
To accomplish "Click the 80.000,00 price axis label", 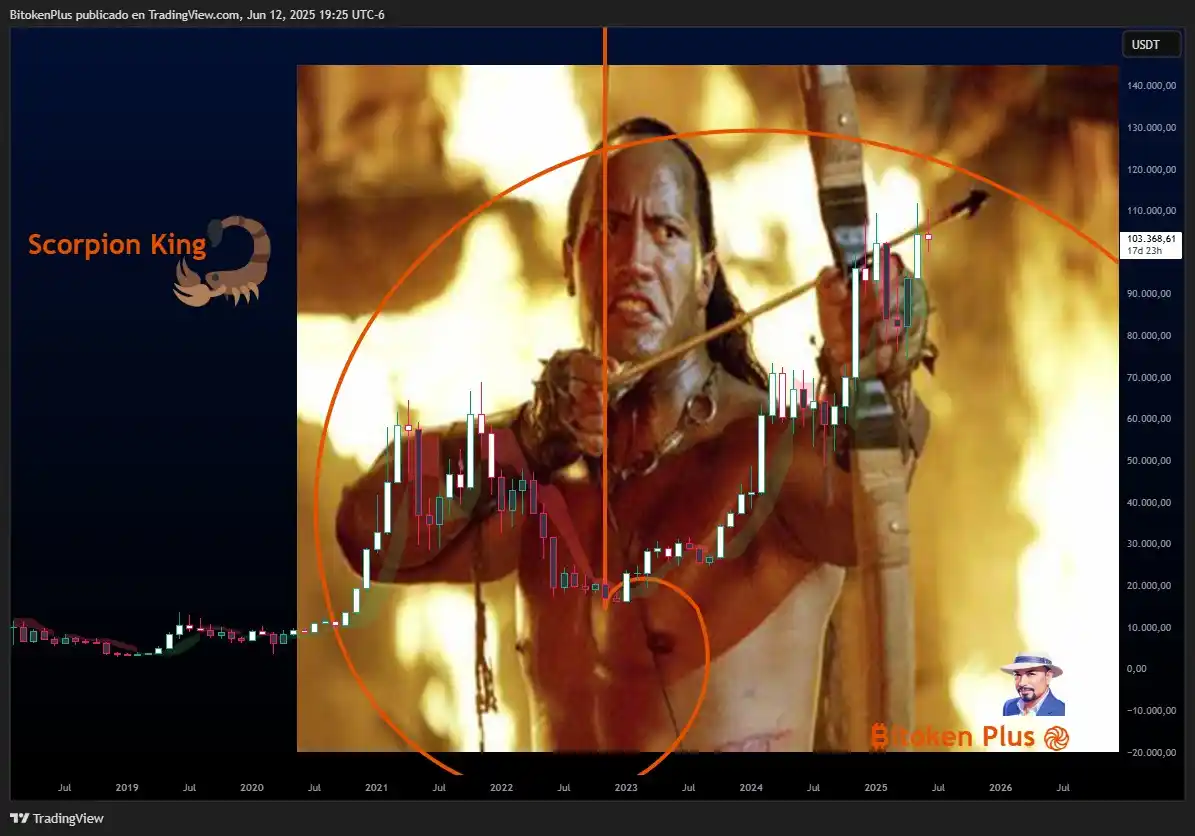I will coord(1149,335).
